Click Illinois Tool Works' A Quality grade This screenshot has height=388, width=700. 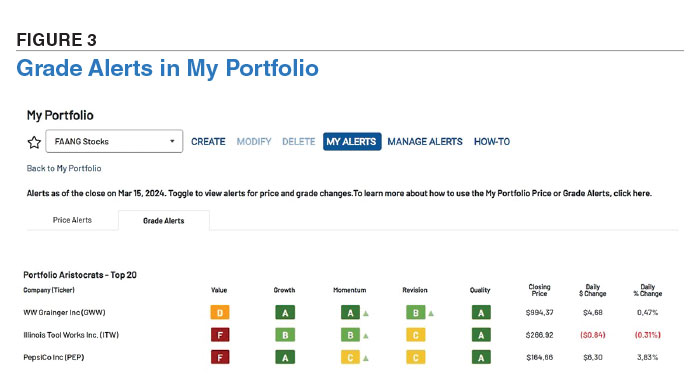coord(481,335)
